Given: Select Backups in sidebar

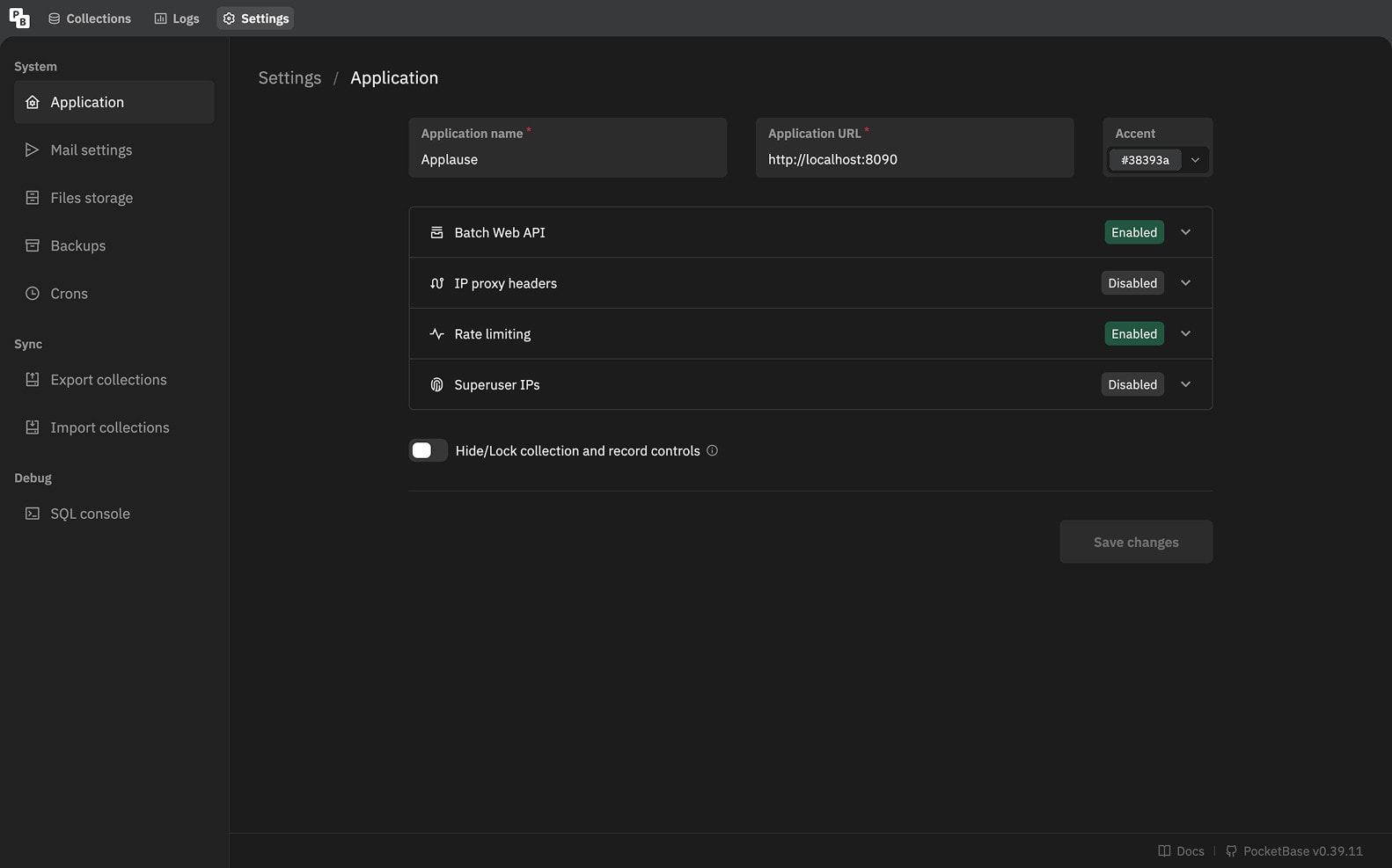Looking at the screenshot, I should [114, 245].
